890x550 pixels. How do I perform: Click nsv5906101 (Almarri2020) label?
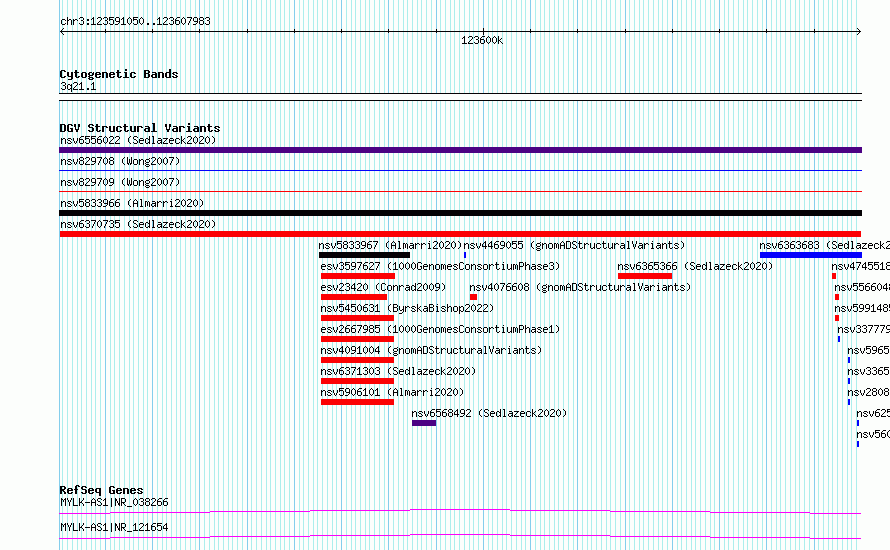pyautogui.click(x=392, y=392)
